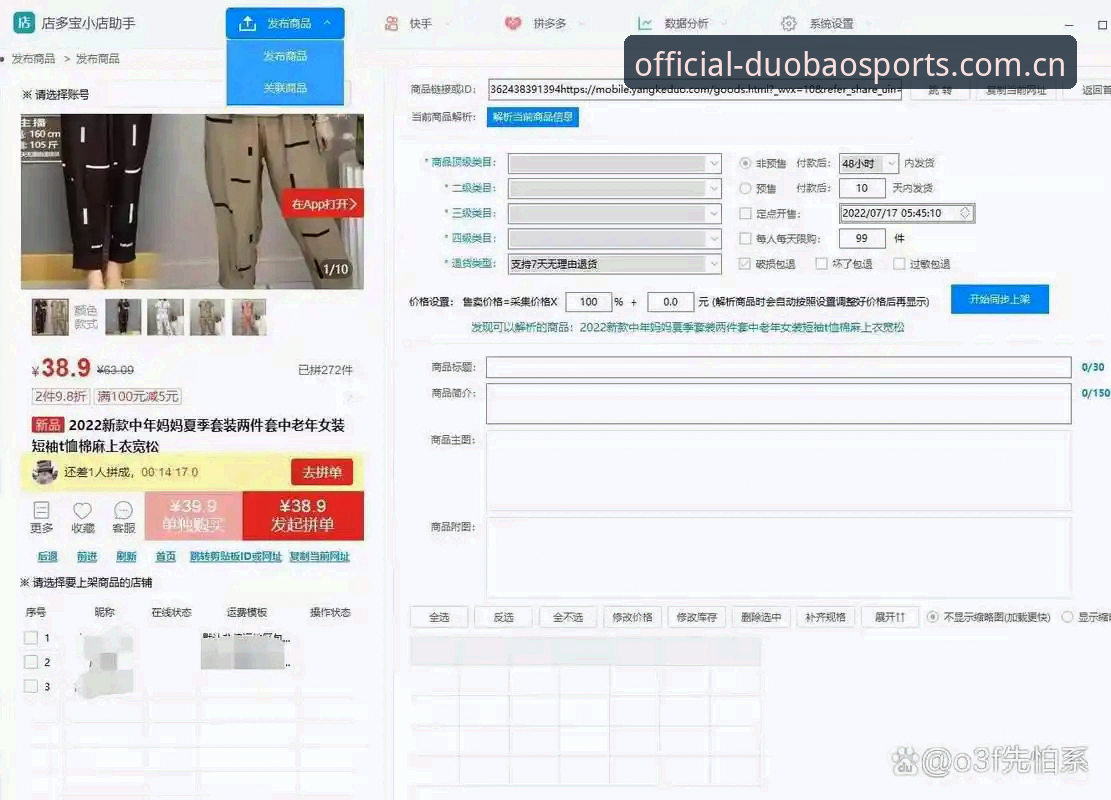Select the second dark outfit thumbnail
The width and height of the screenshot is (1111, 800).
click(x=123, y=317)
